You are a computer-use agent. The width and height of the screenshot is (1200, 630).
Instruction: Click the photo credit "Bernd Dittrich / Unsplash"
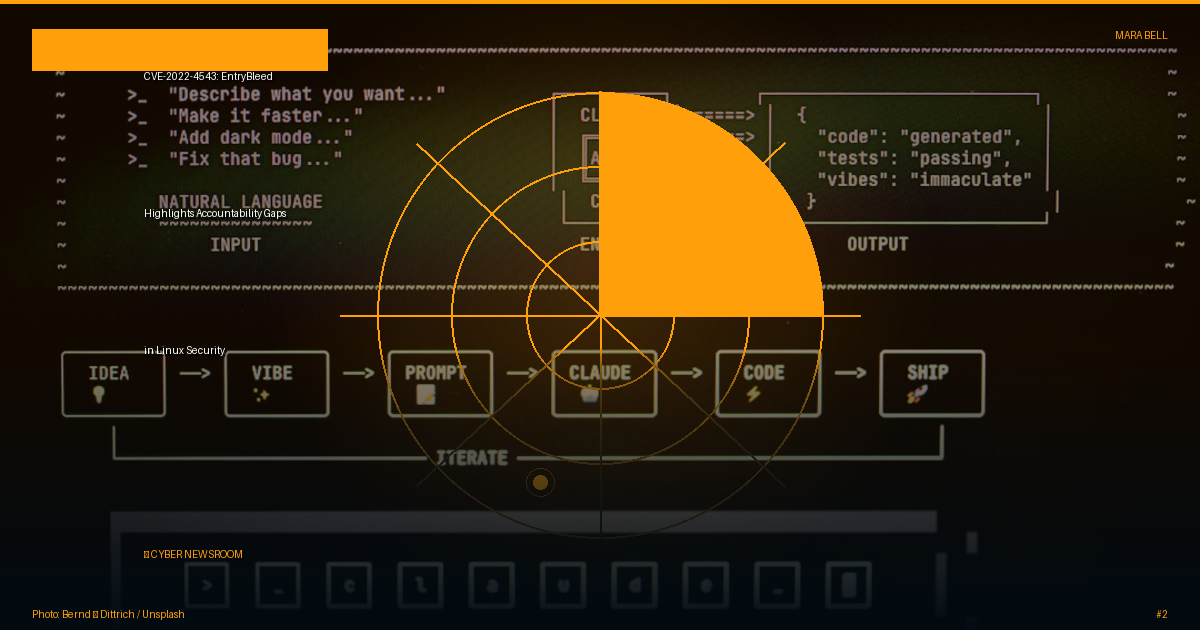pyautogui.click(x=108, y=614)
